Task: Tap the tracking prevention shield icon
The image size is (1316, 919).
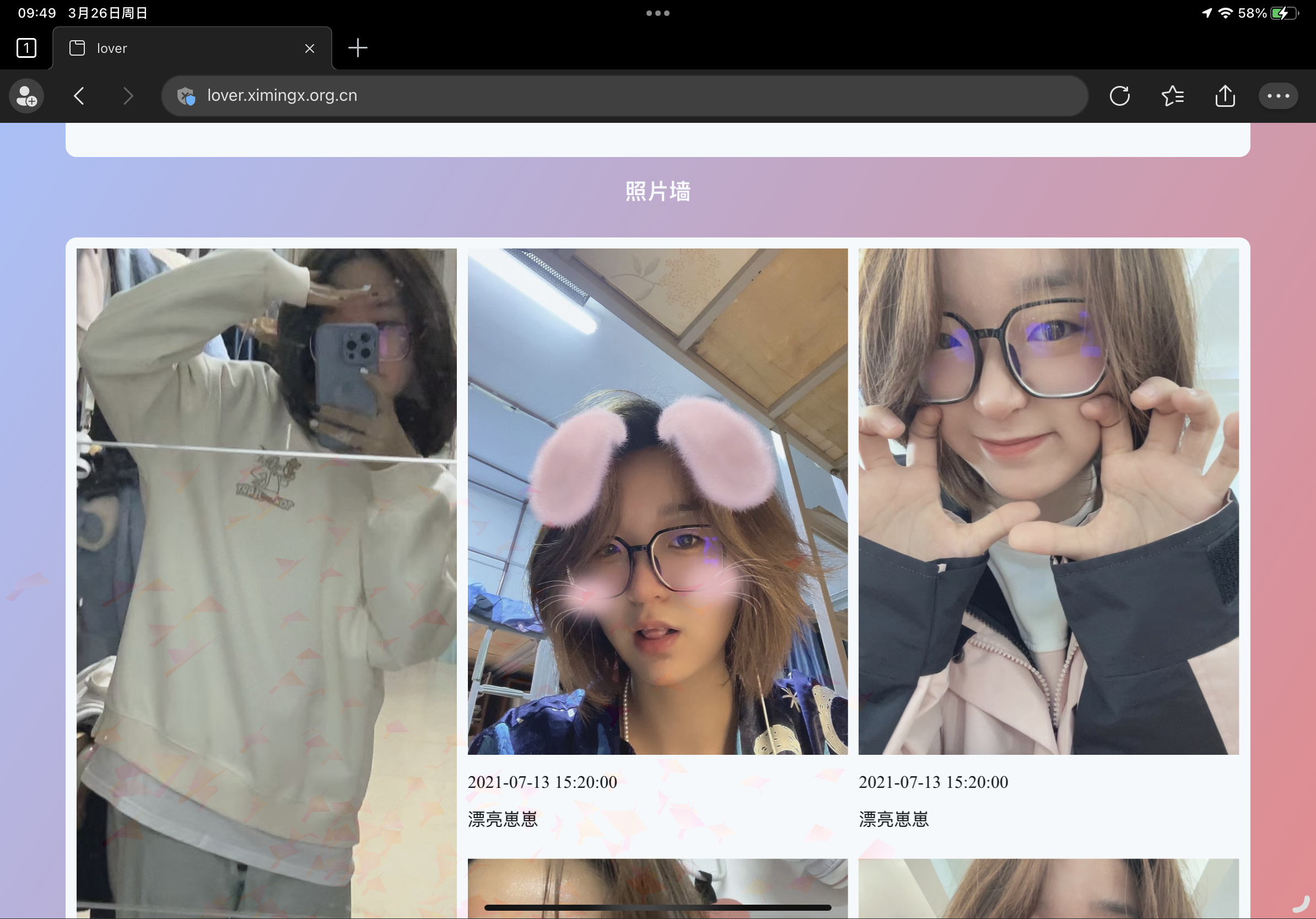Action: point(186,96)
